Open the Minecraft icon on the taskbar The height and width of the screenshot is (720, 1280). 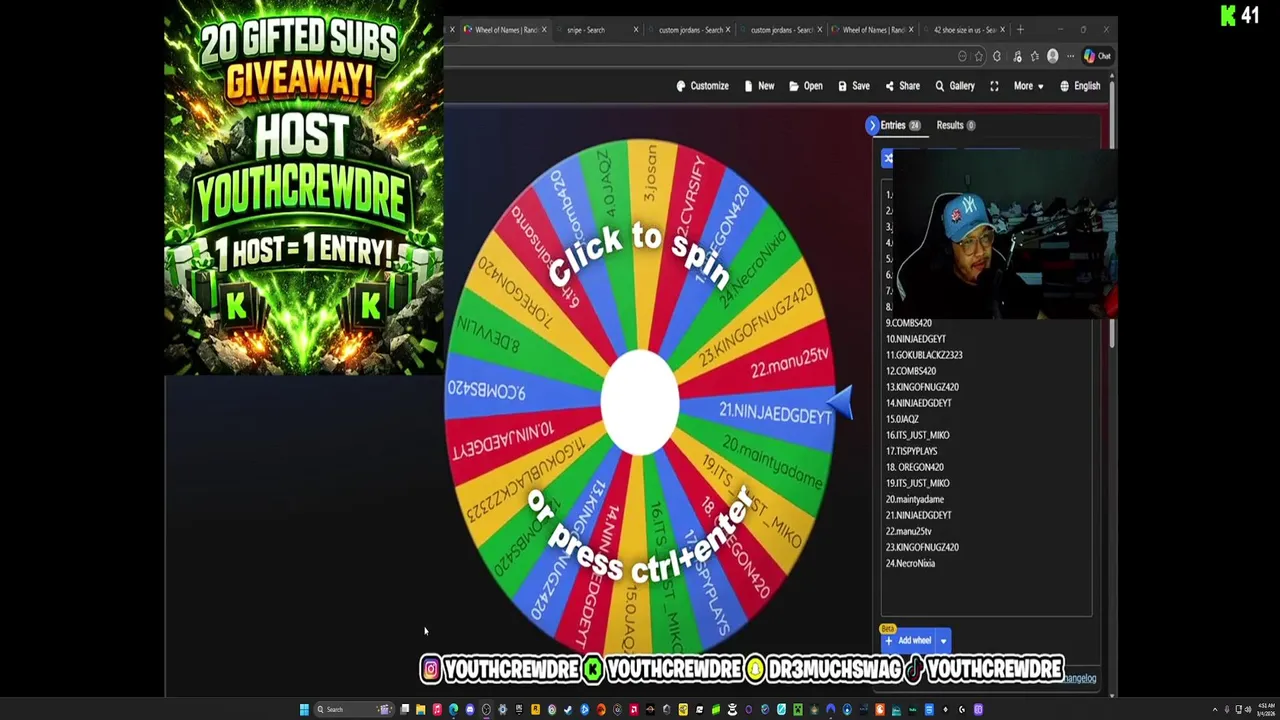coord(798,710)
